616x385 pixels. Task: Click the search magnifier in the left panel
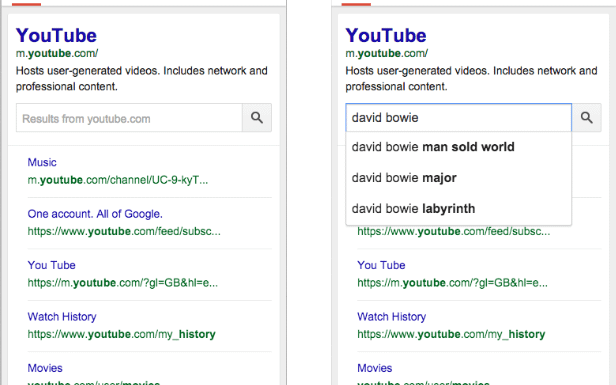tap(257, 118)
